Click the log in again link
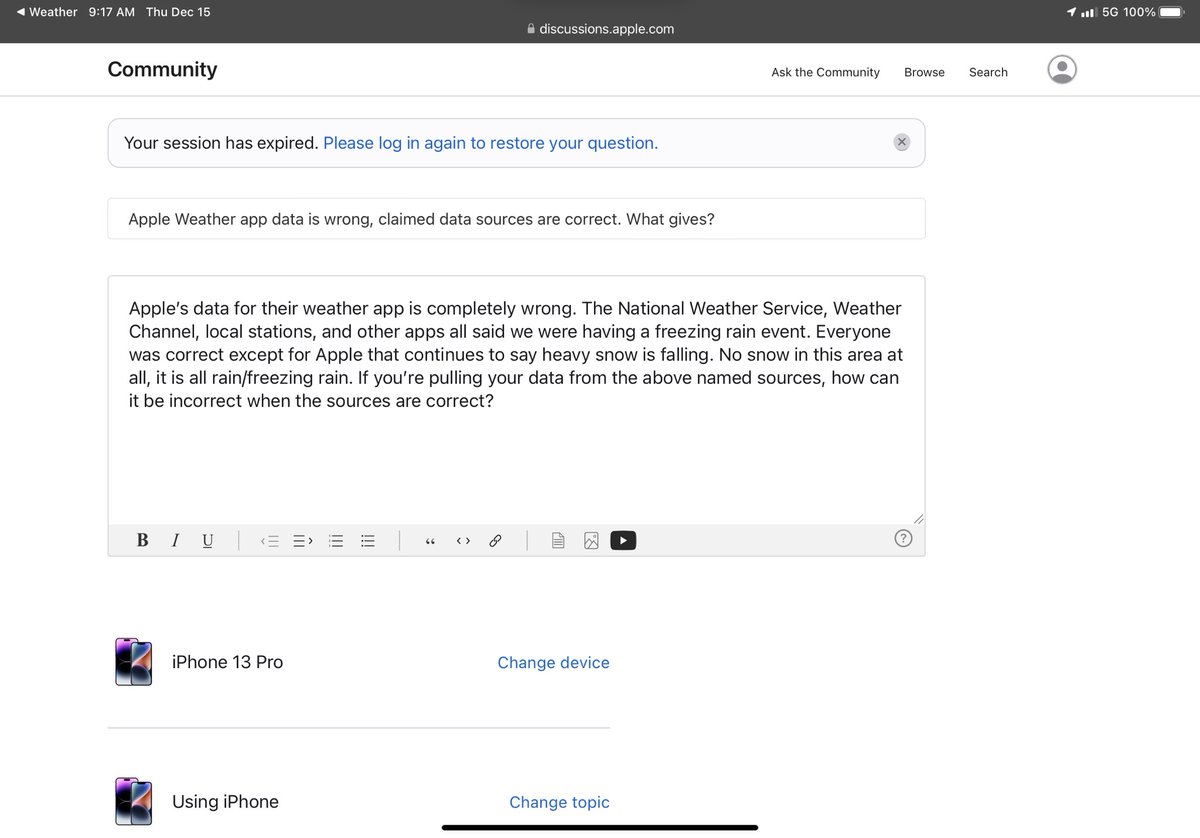 coord(490,143)
